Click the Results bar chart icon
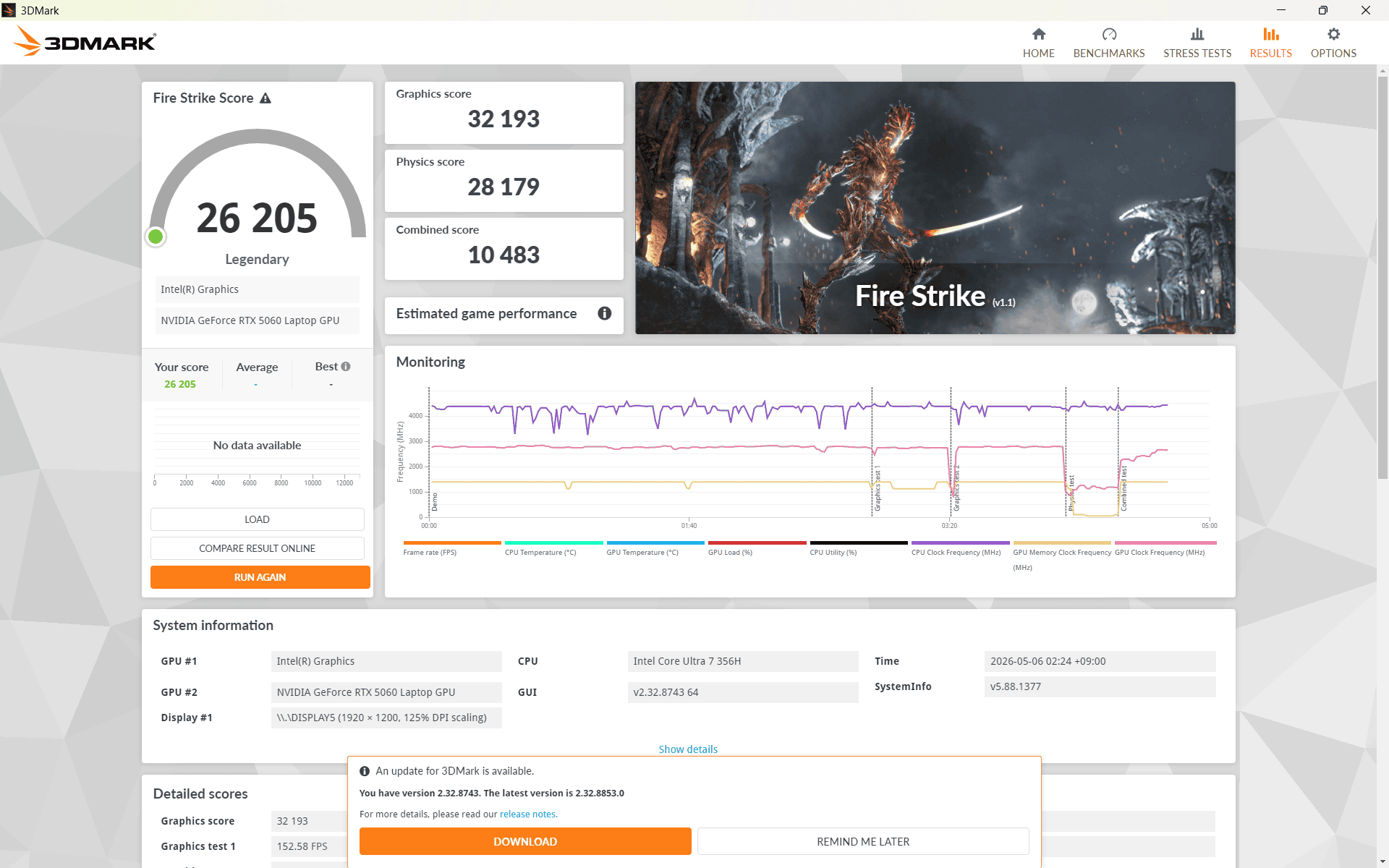1389x868 pixels. coord(1271,34)
